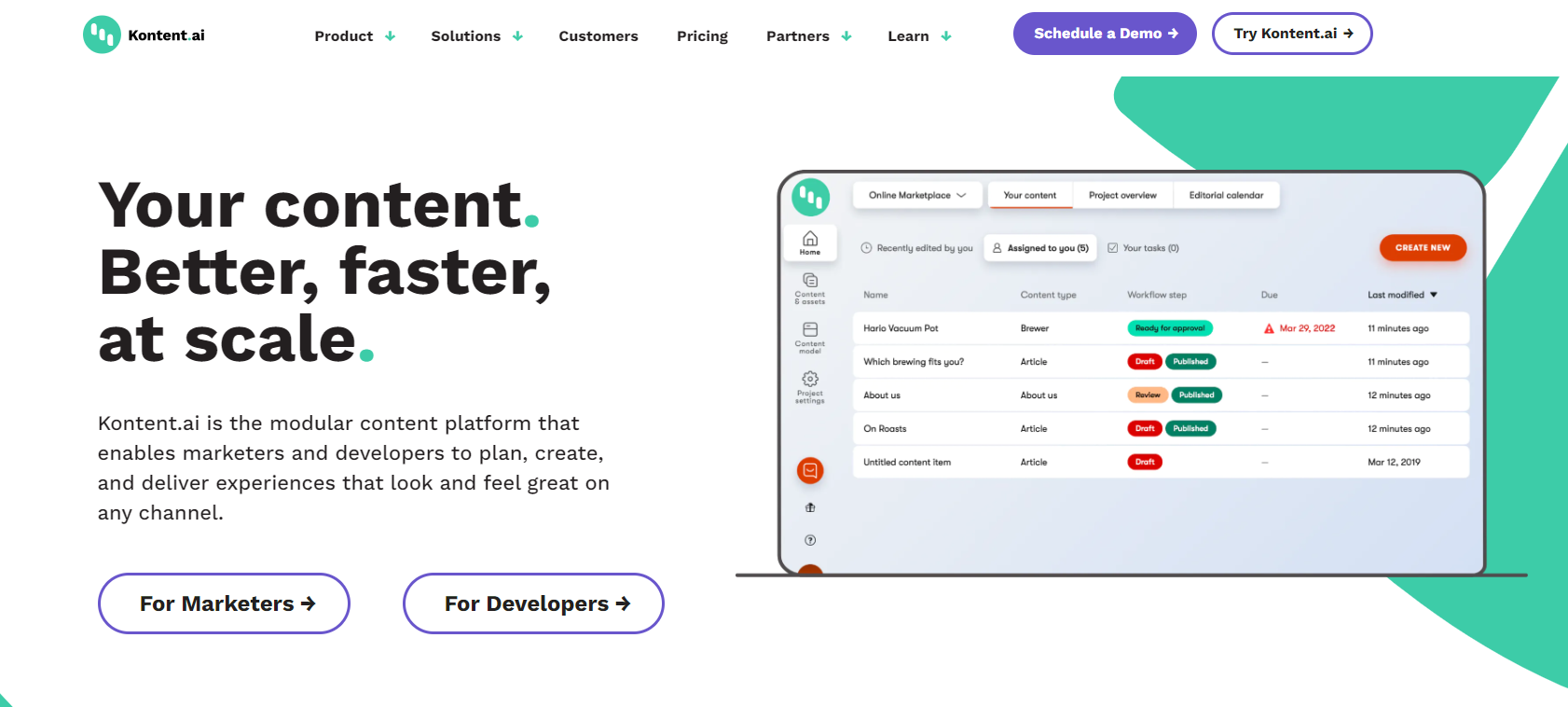Viewport: 1568px width, 707px height.
Task: Click the orange chat bubble icon
Action: point(810,471)
